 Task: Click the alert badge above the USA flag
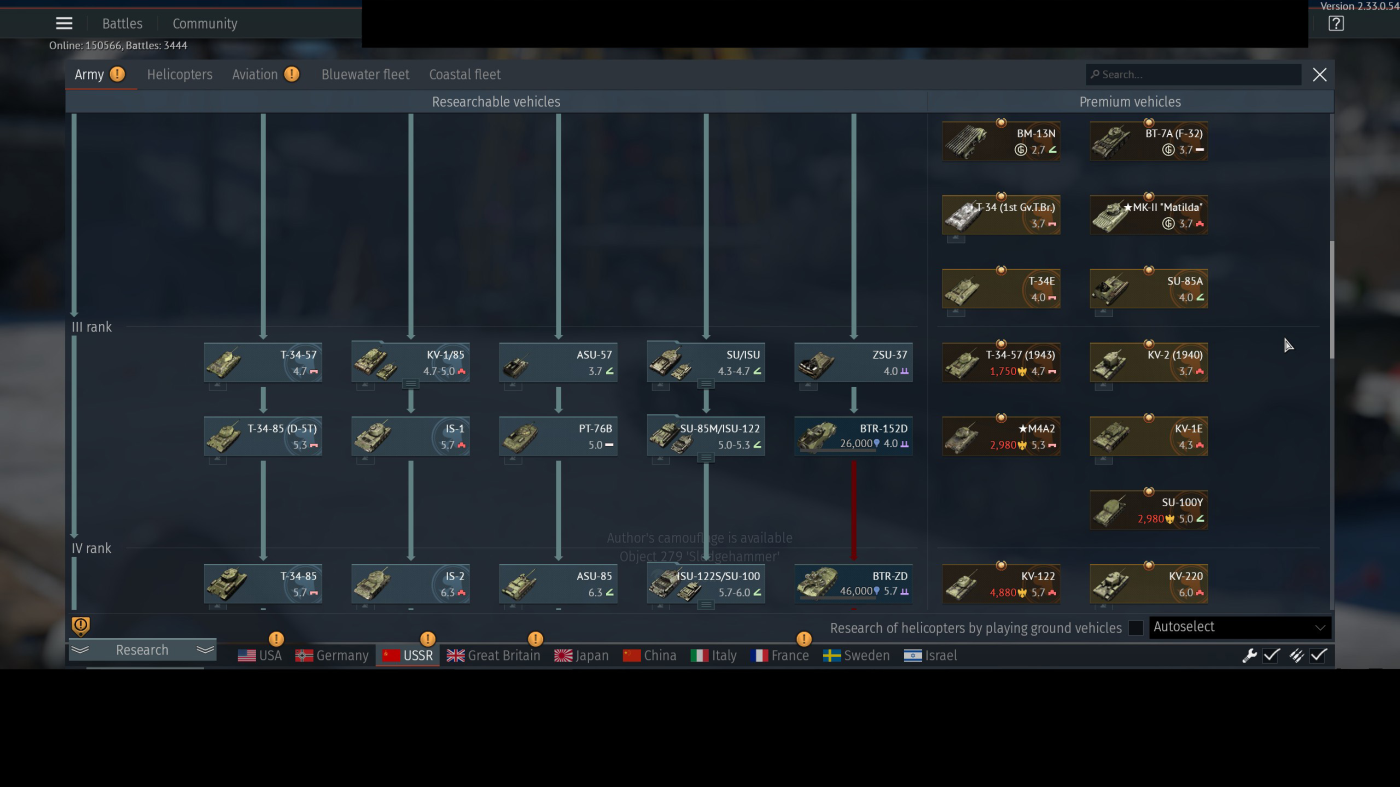tap(276, 639)
